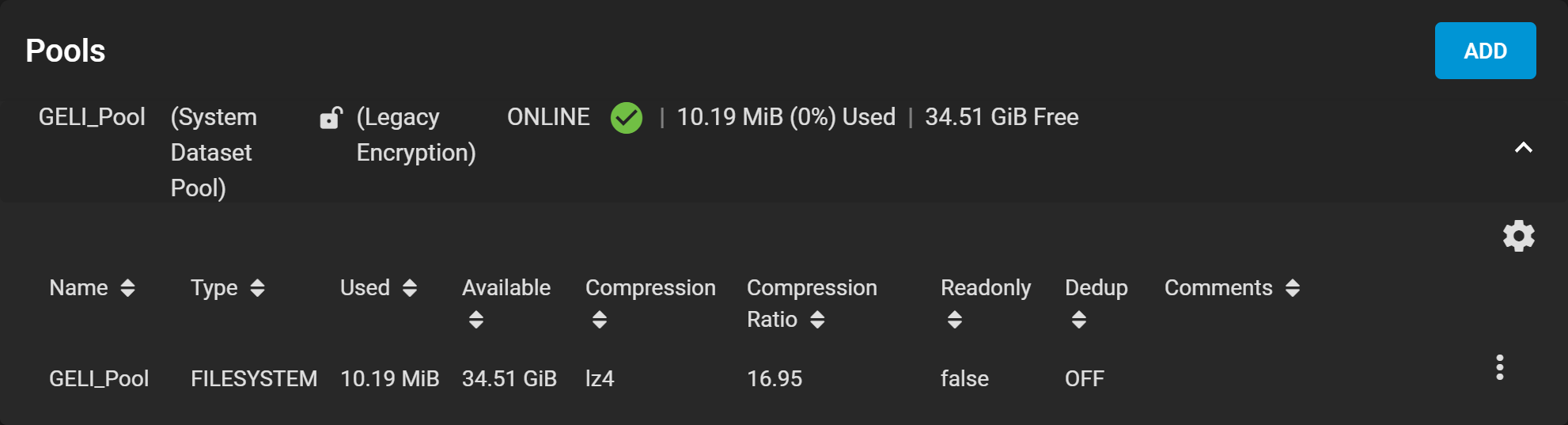
Task: Sort table by Used column arrows
Action: 410,288
